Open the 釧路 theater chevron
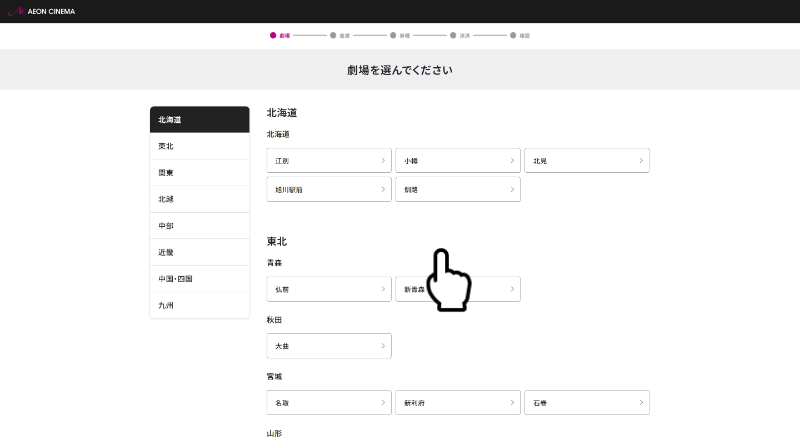 click(x=512, y=189)
